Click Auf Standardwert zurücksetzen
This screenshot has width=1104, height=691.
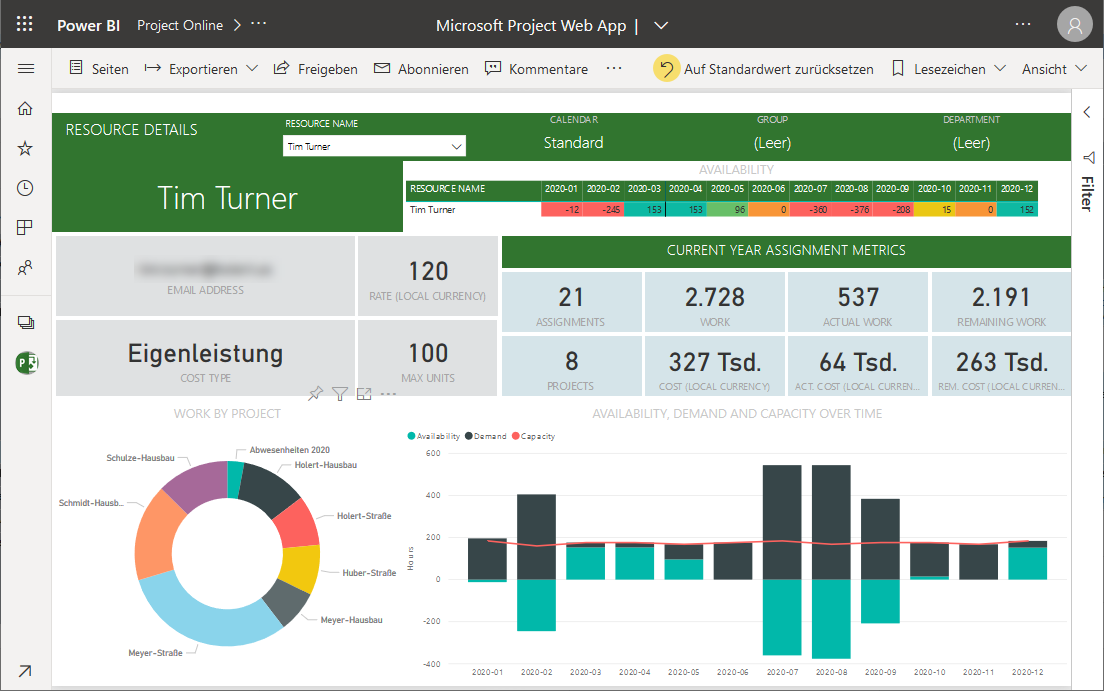(x=778, y=69)
